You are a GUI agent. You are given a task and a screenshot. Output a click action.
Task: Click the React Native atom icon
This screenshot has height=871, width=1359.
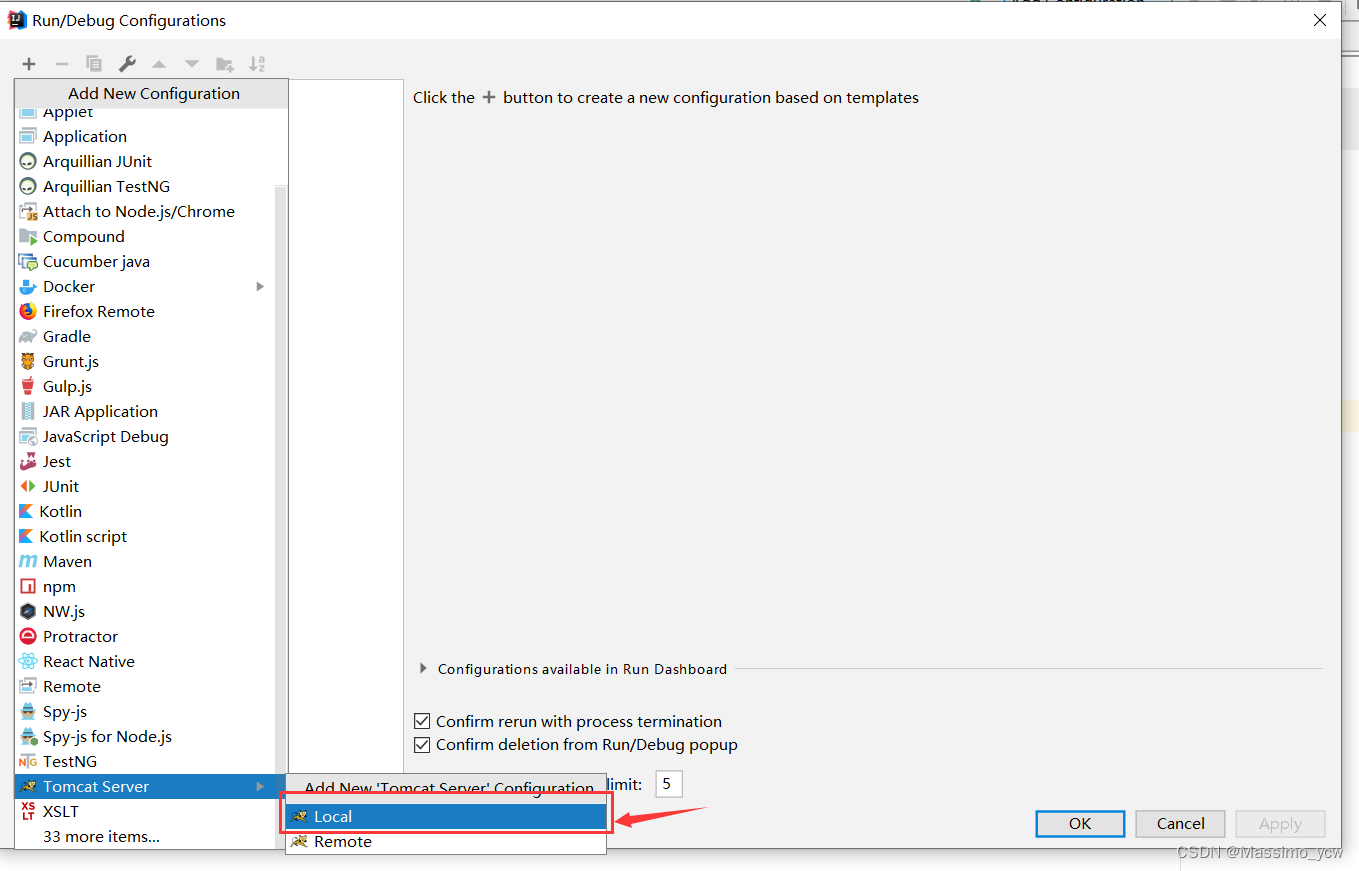[x=28, y=661]
